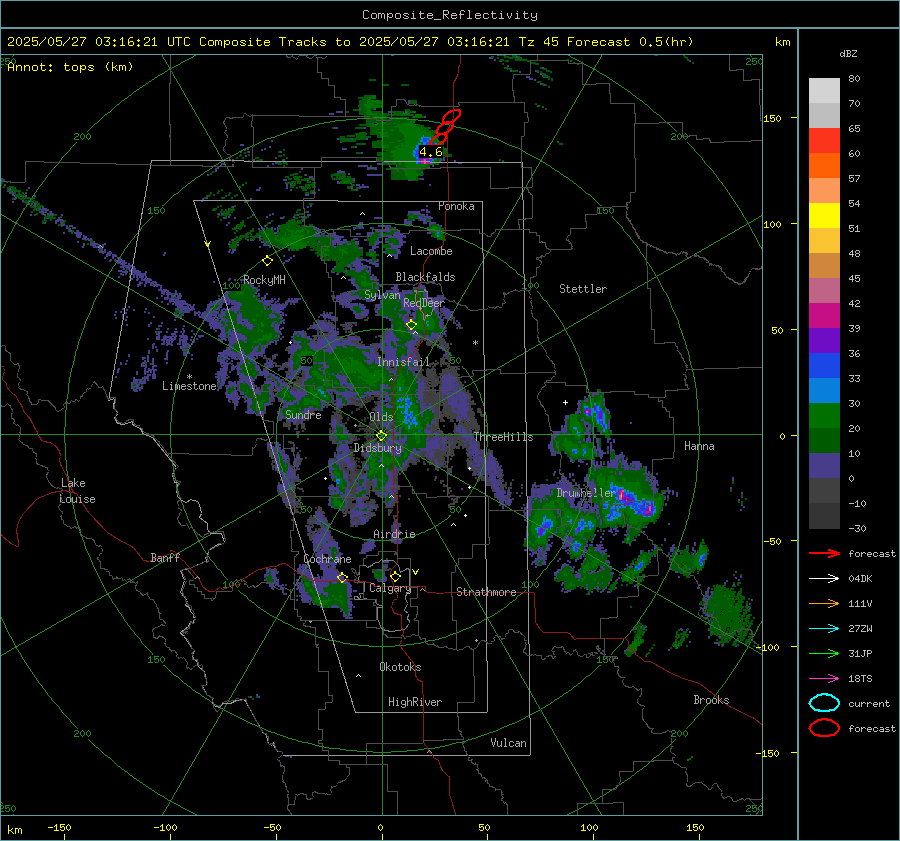Click the blue swatch between 36 and 33 dBZ

(x=824, y=366)
